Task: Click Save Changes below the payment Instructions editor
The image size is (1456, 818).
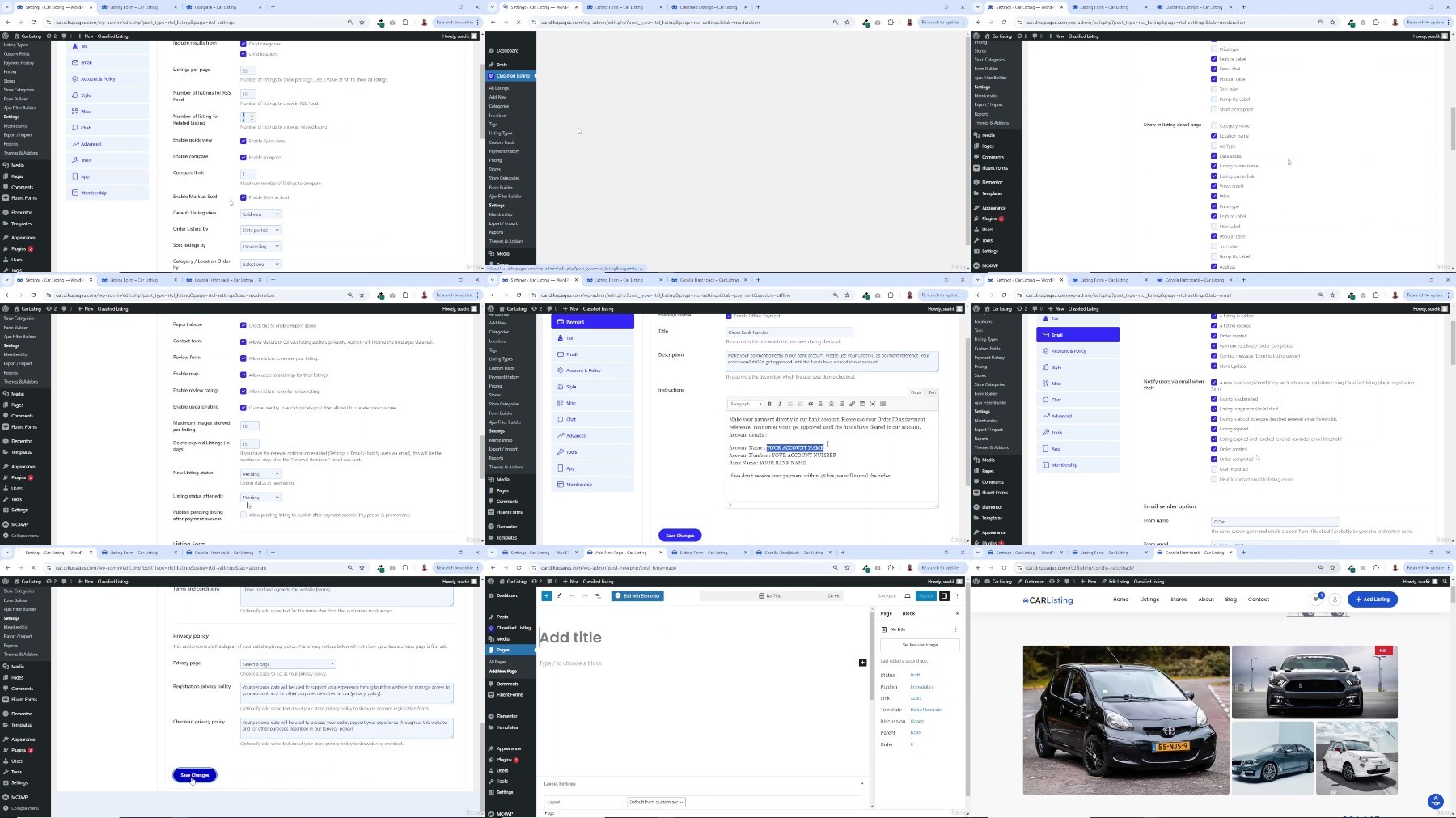Action: pos(680,536)
